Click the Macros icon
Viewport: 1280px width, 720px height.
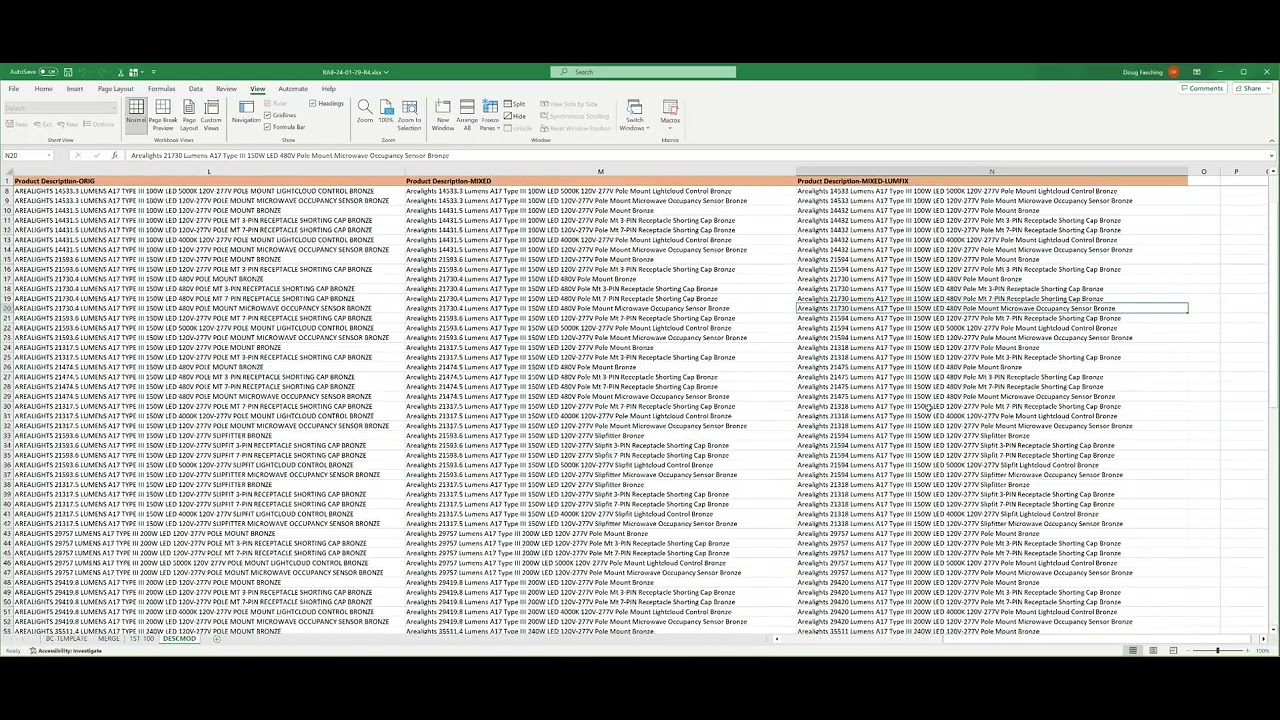(670, 108)
